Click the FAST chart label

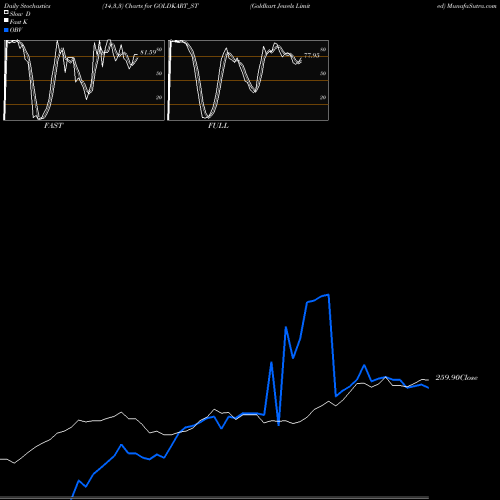tap(54, 125)
